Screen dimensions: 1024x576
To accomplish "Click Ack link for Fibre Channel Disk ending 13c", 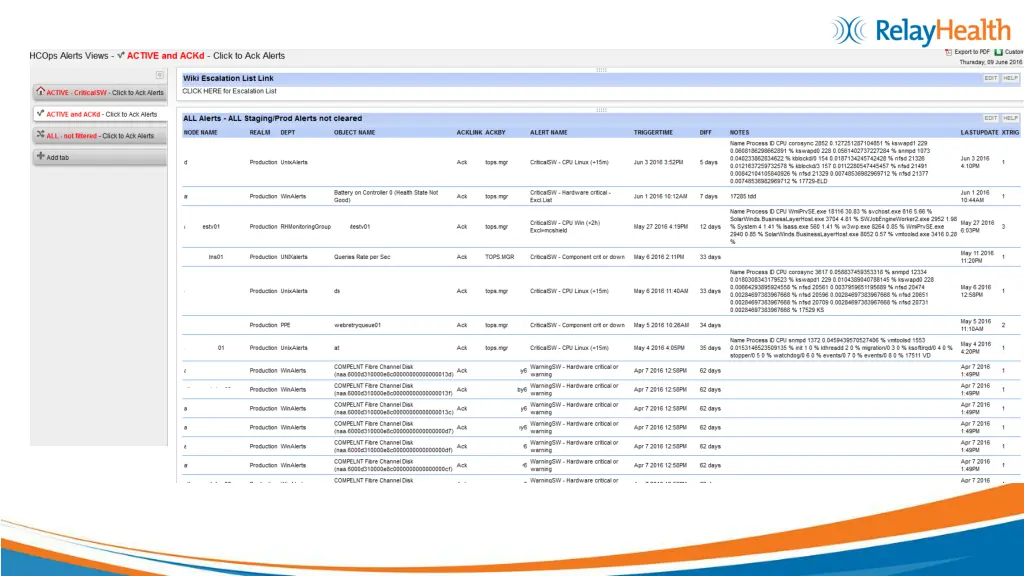I will (462, 409).
